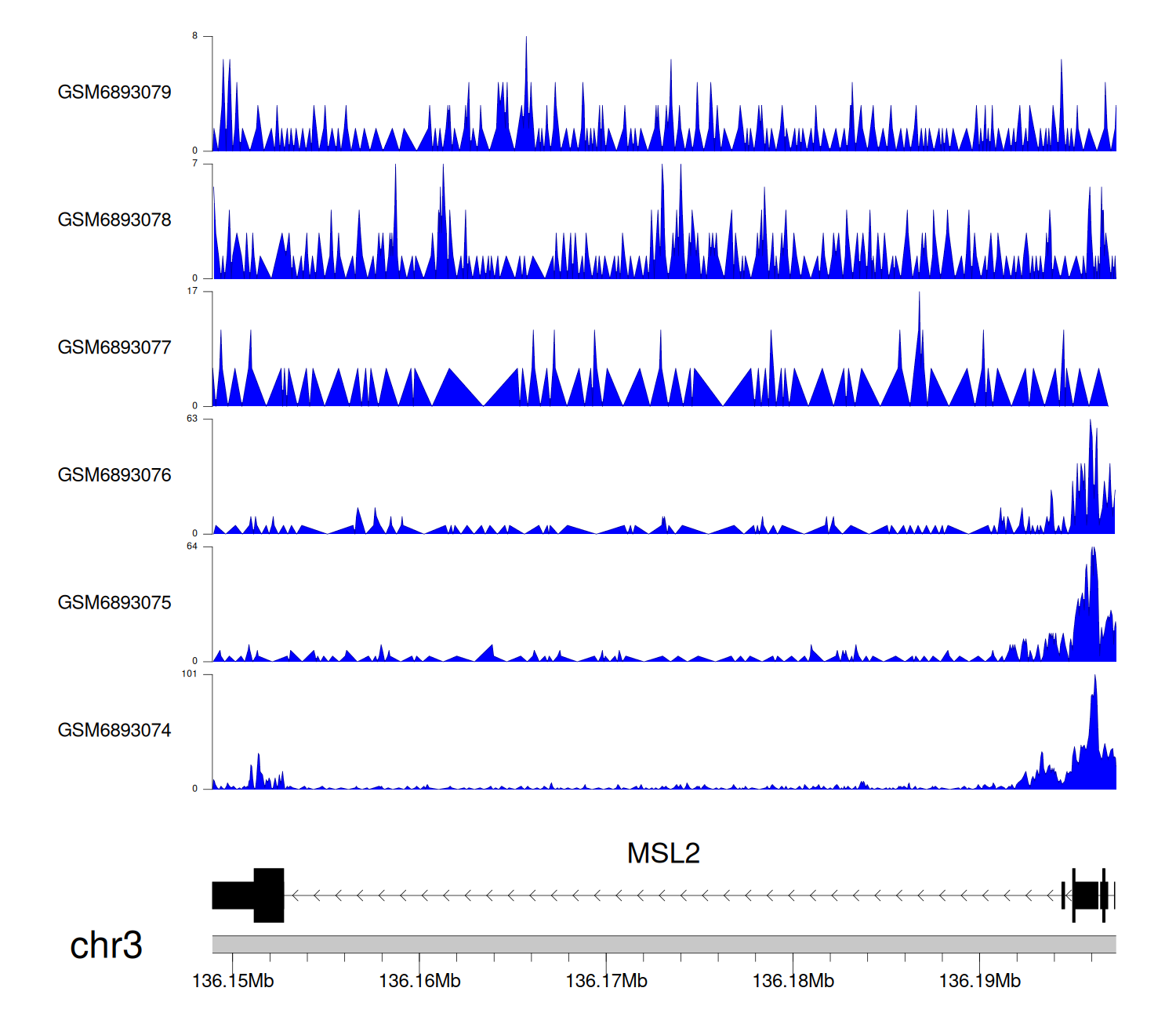The height and width of the screenshot is (1035, 1176).
Task: Click the gray chromosome ideogram bar
Action: [663, 944]
